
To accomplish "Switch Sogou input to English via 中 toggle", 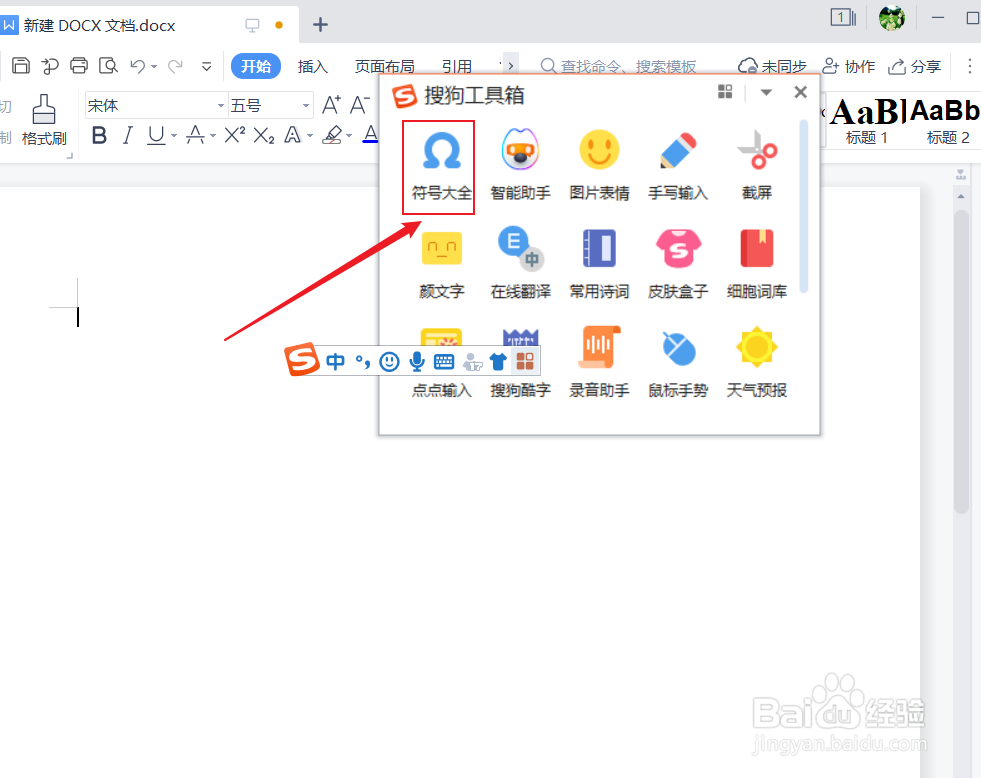I will click(335, 361).
